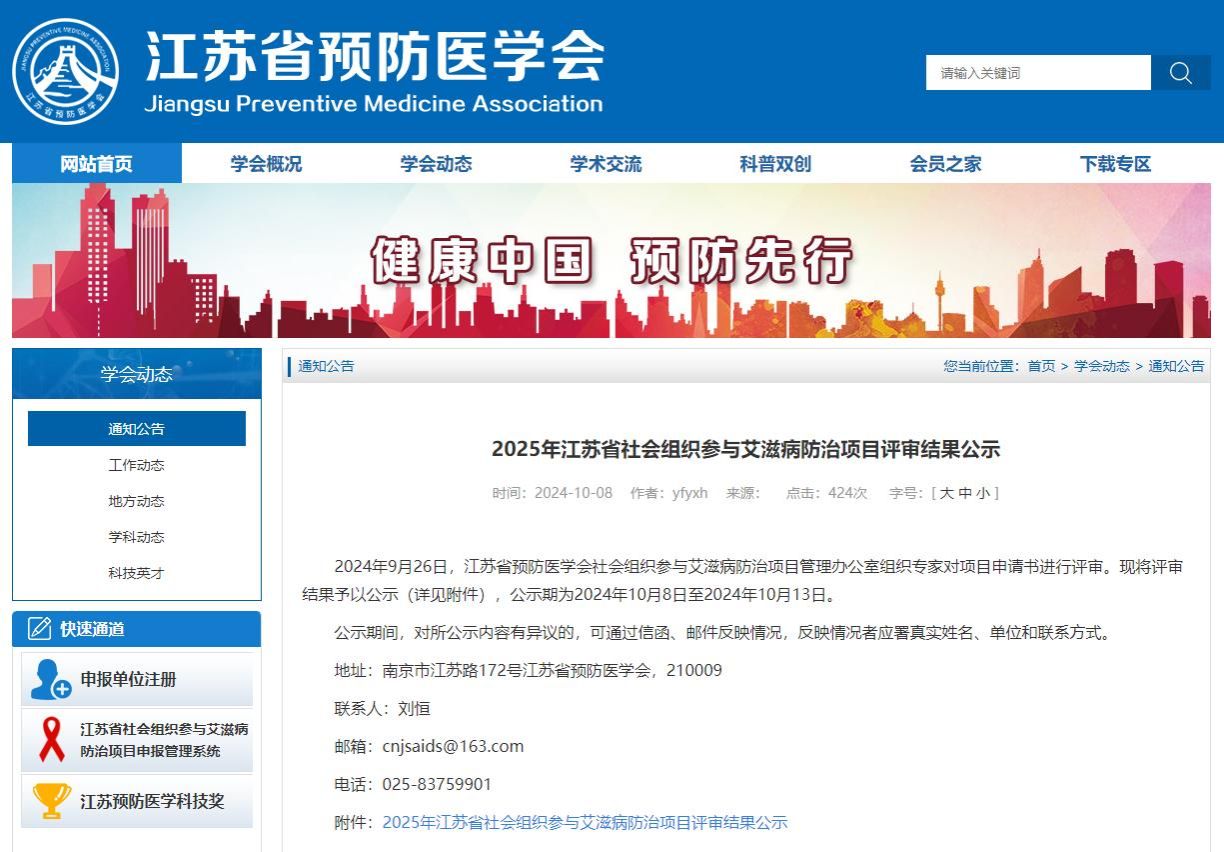Go to 学会动态 in navigation bar
This screenshot has width=1224, height=852.
(436, 164)
